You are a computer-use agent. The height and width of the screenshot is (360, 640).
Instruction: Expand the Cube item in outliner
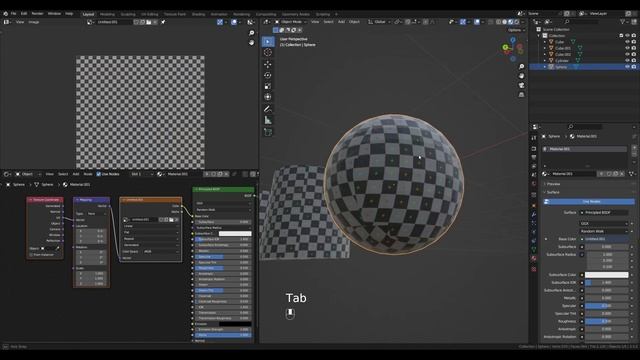pyautogui.click(x=545, y=42)
